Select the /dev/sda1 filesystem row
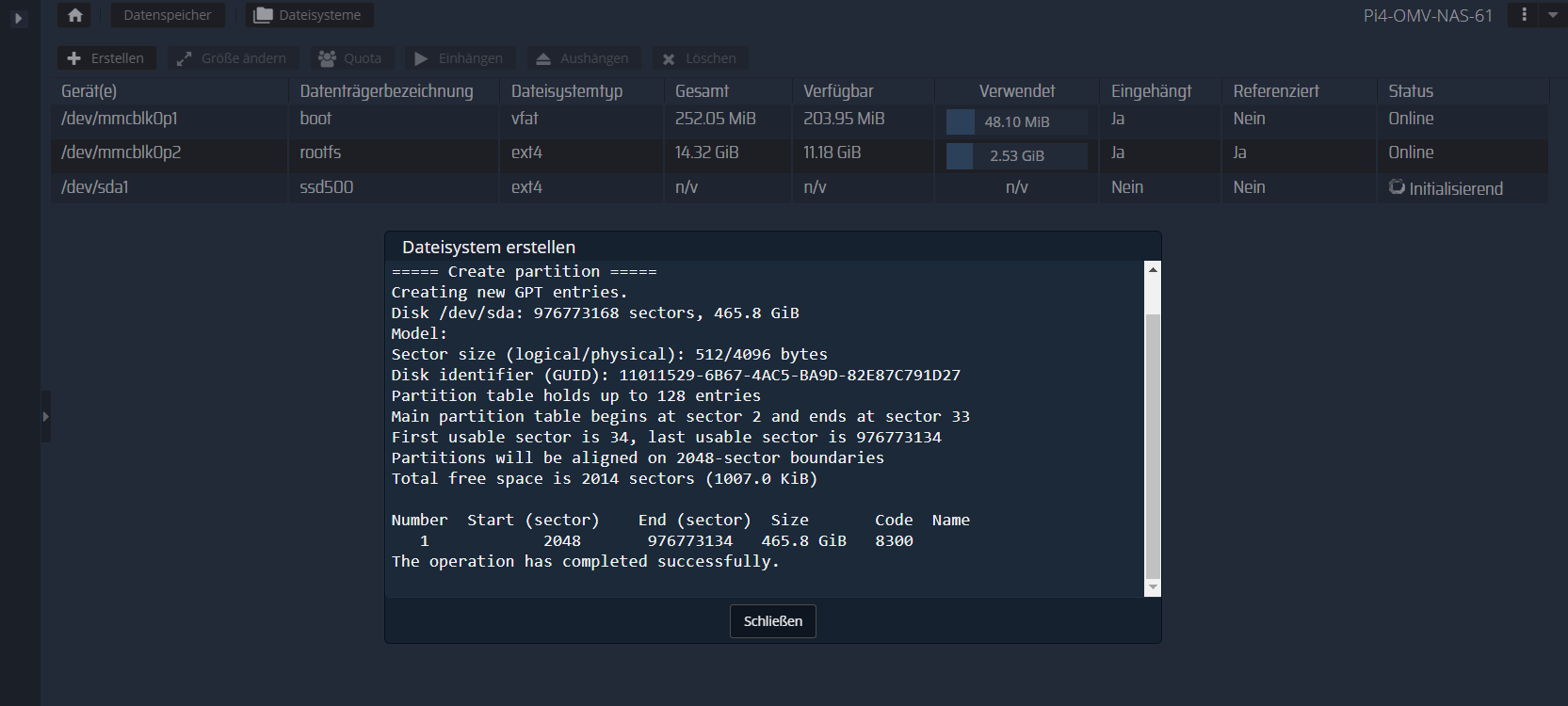1568x706 pixels. (94, 187)
